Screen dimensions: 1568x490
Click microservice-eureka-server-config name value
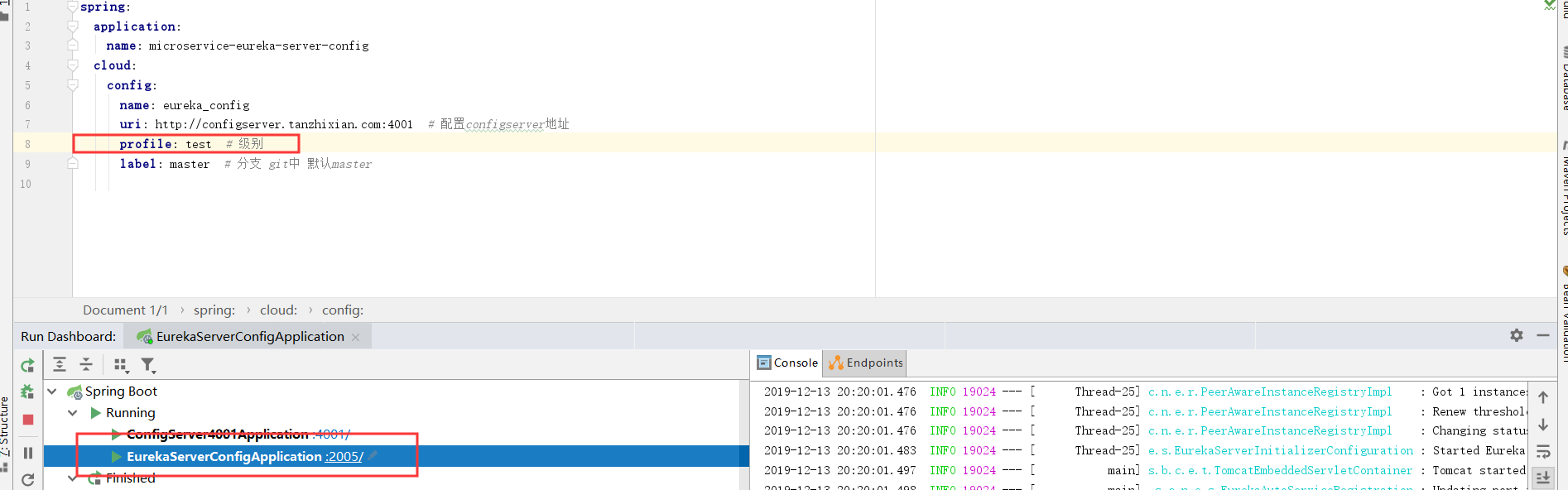click(259, 46)
